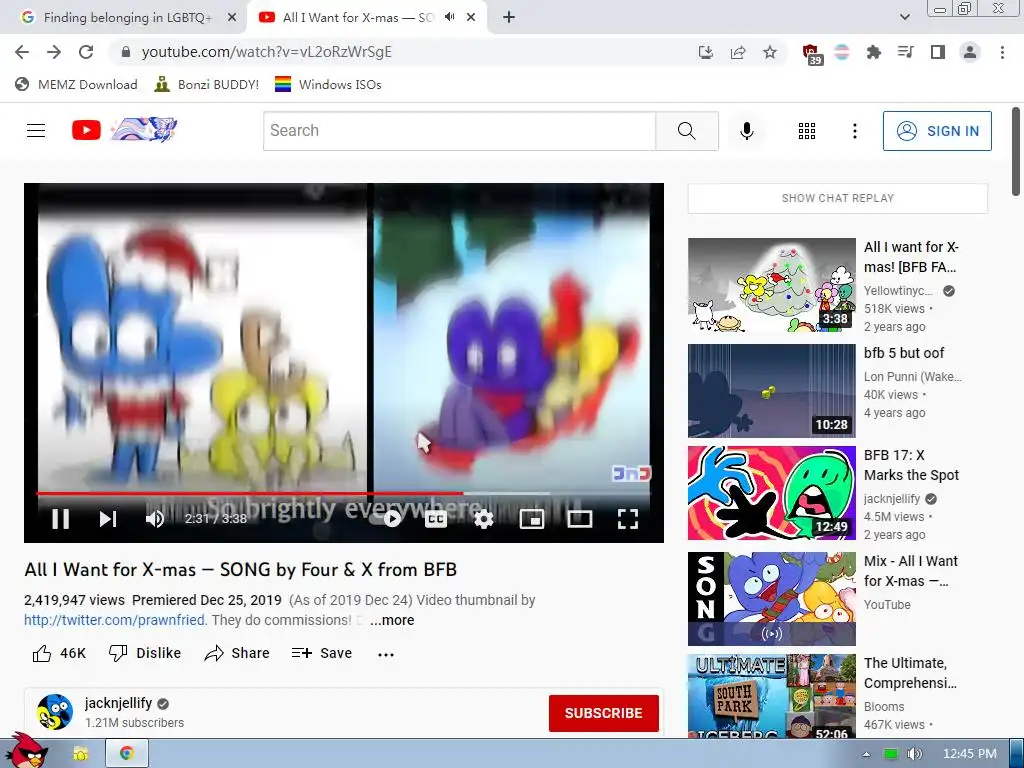Bookmark this page with star
Image resolution: width=1024 pixels, height=768 pixels.
coord(770,52)
